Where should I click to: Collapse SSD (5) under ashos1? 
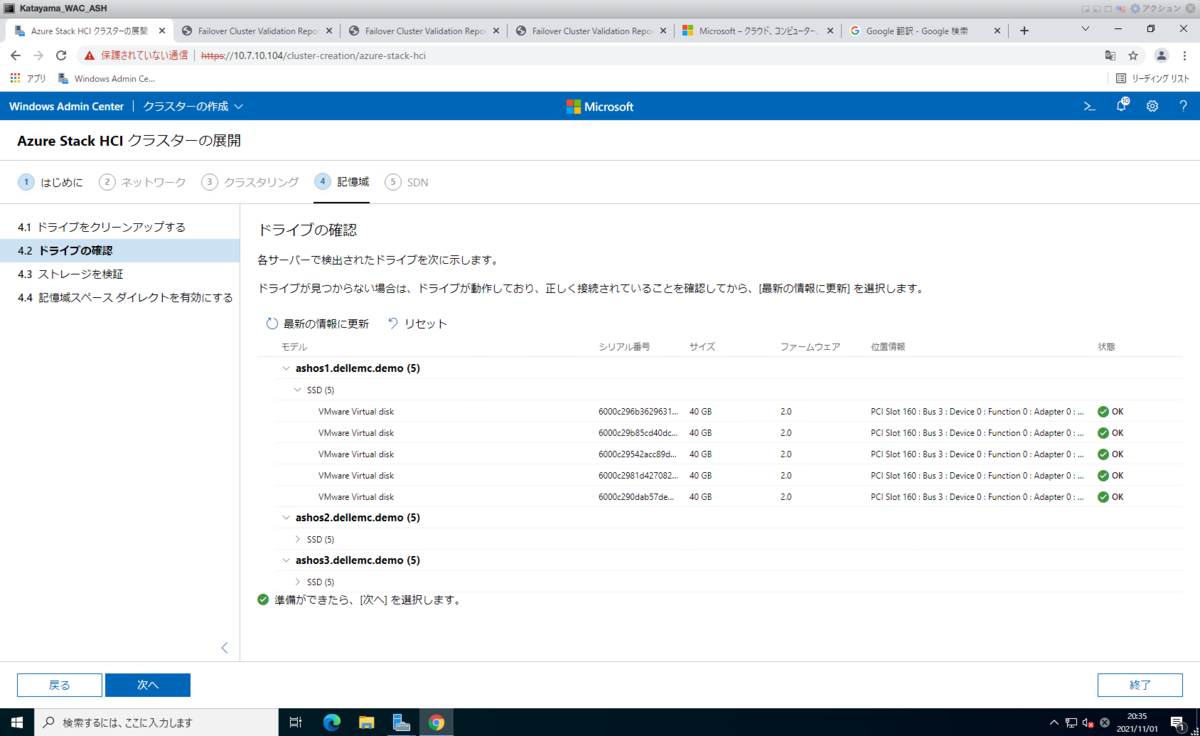click(297, 390)
